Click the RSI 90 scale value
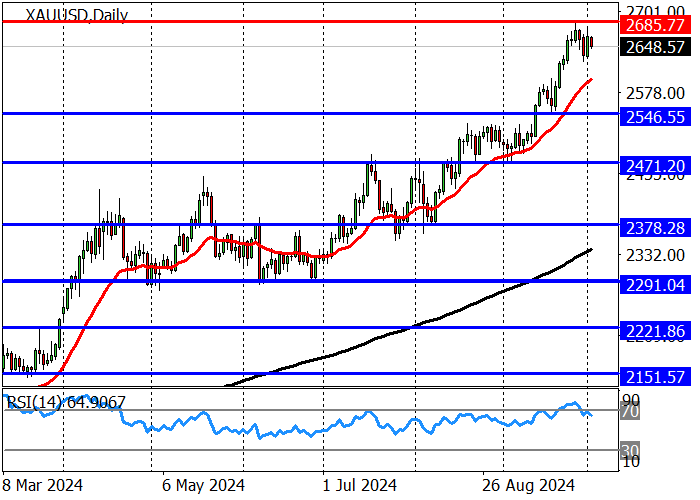This screenshot has height=500, width=700. tap(630, 400)
